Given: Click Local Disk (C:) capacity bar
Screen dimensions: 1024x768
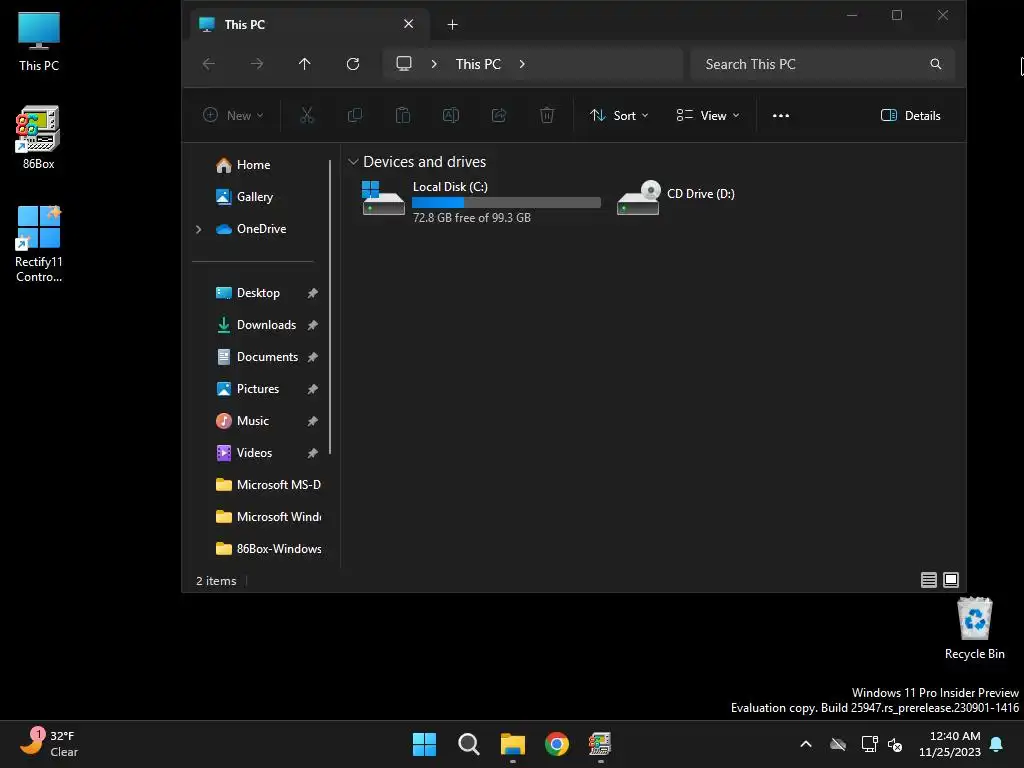Looking at the screenshot, I should pyautogui.click(x=506, y=202).
